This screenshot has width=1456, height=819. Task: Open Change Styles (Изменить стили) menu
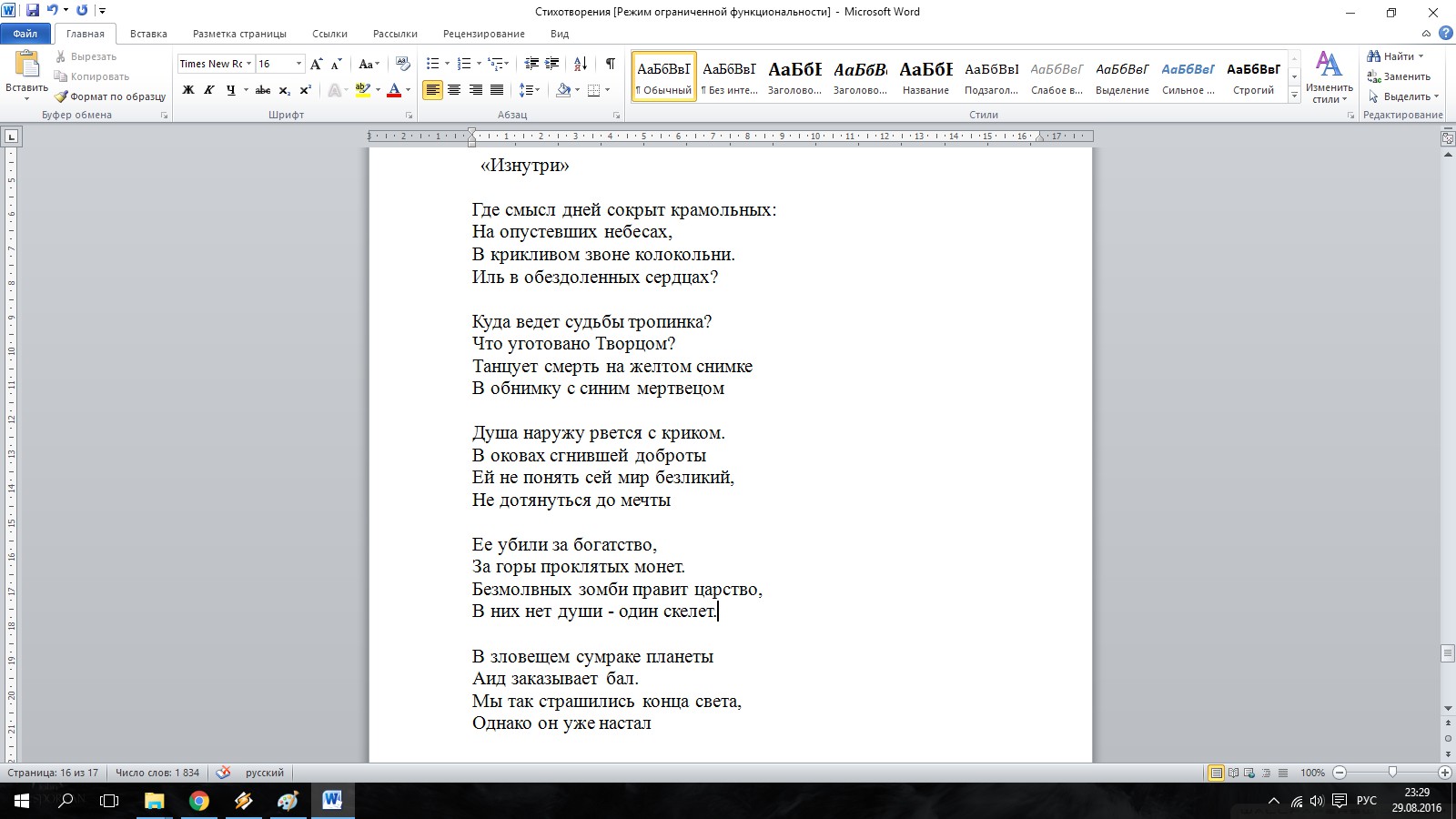click(1329, 77)
